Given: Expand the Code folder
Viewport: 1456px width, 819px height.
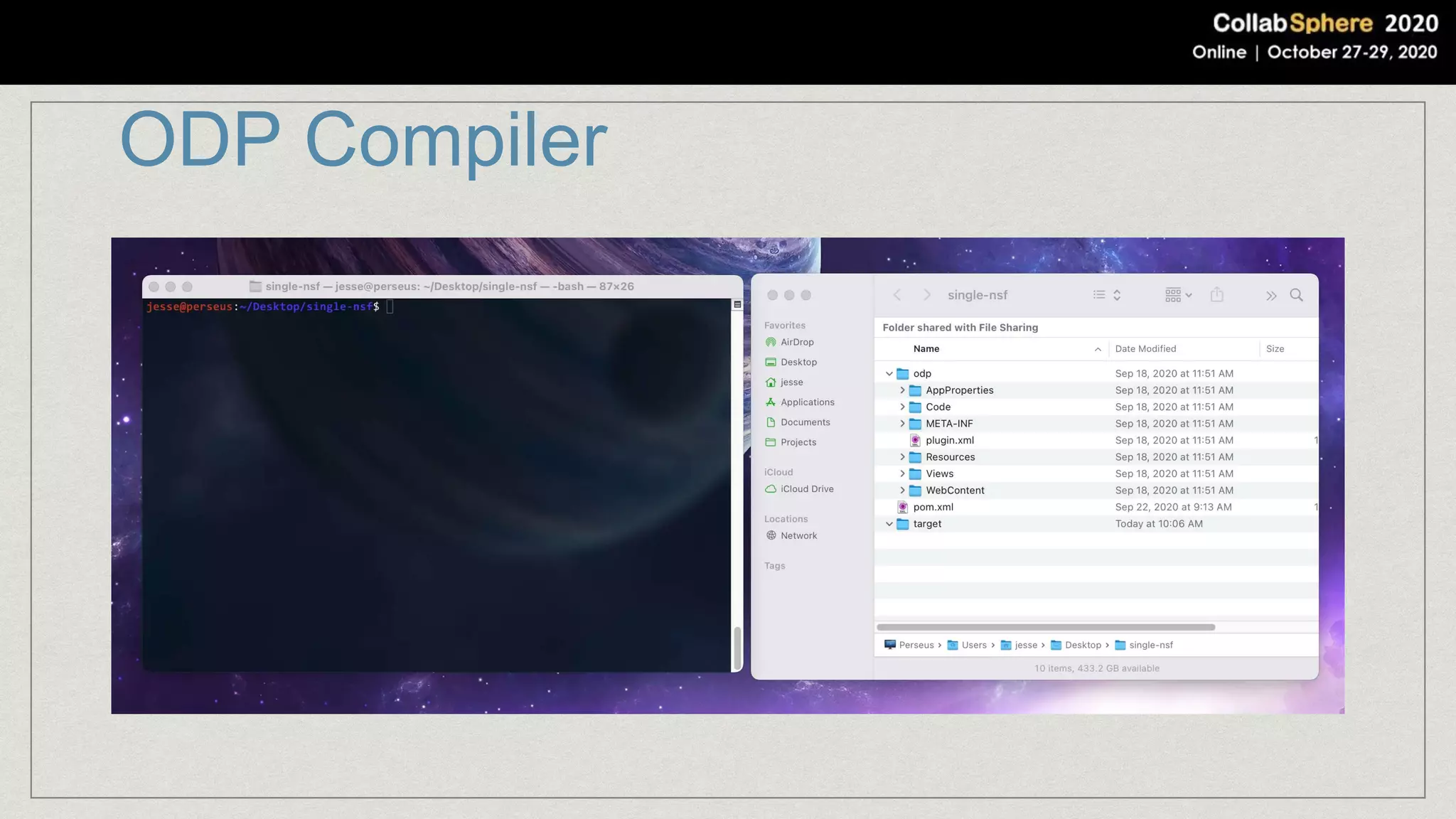Looking at the screenshot, I should pos(902,407).
